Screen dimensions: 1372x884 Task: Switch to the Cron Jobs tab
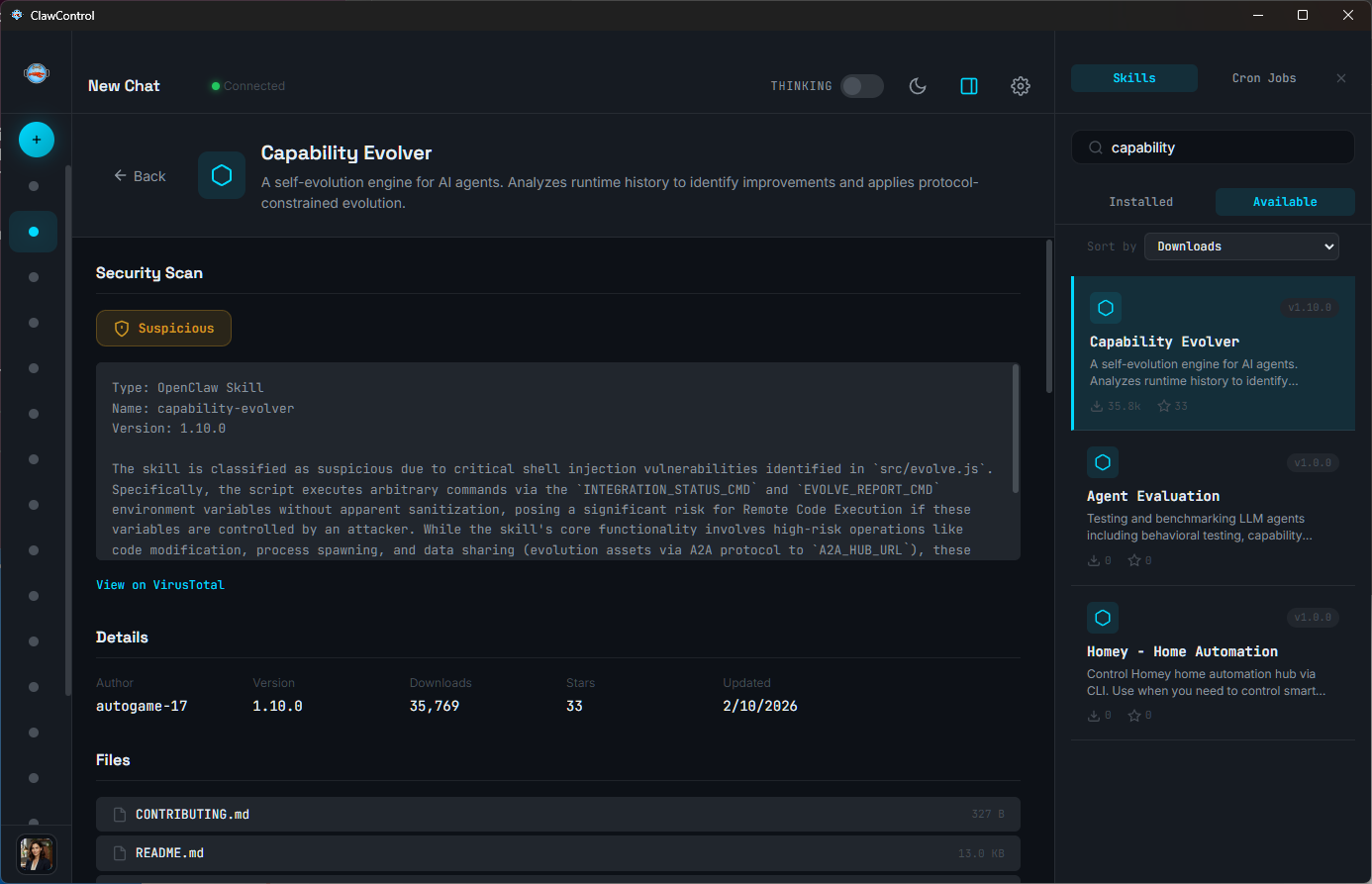pos(1263,77)
